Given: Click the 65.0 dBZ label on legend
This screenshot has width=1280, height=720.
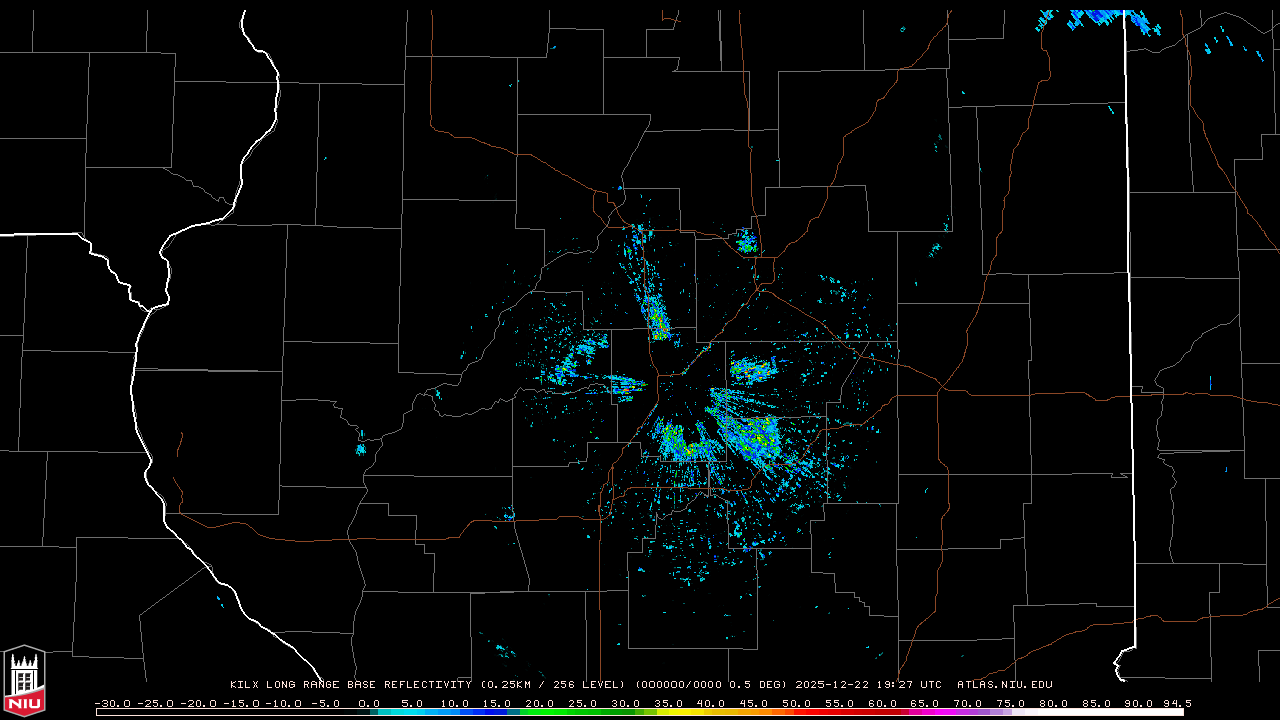Looking at the screenshot, I should [x=925, y=703].
